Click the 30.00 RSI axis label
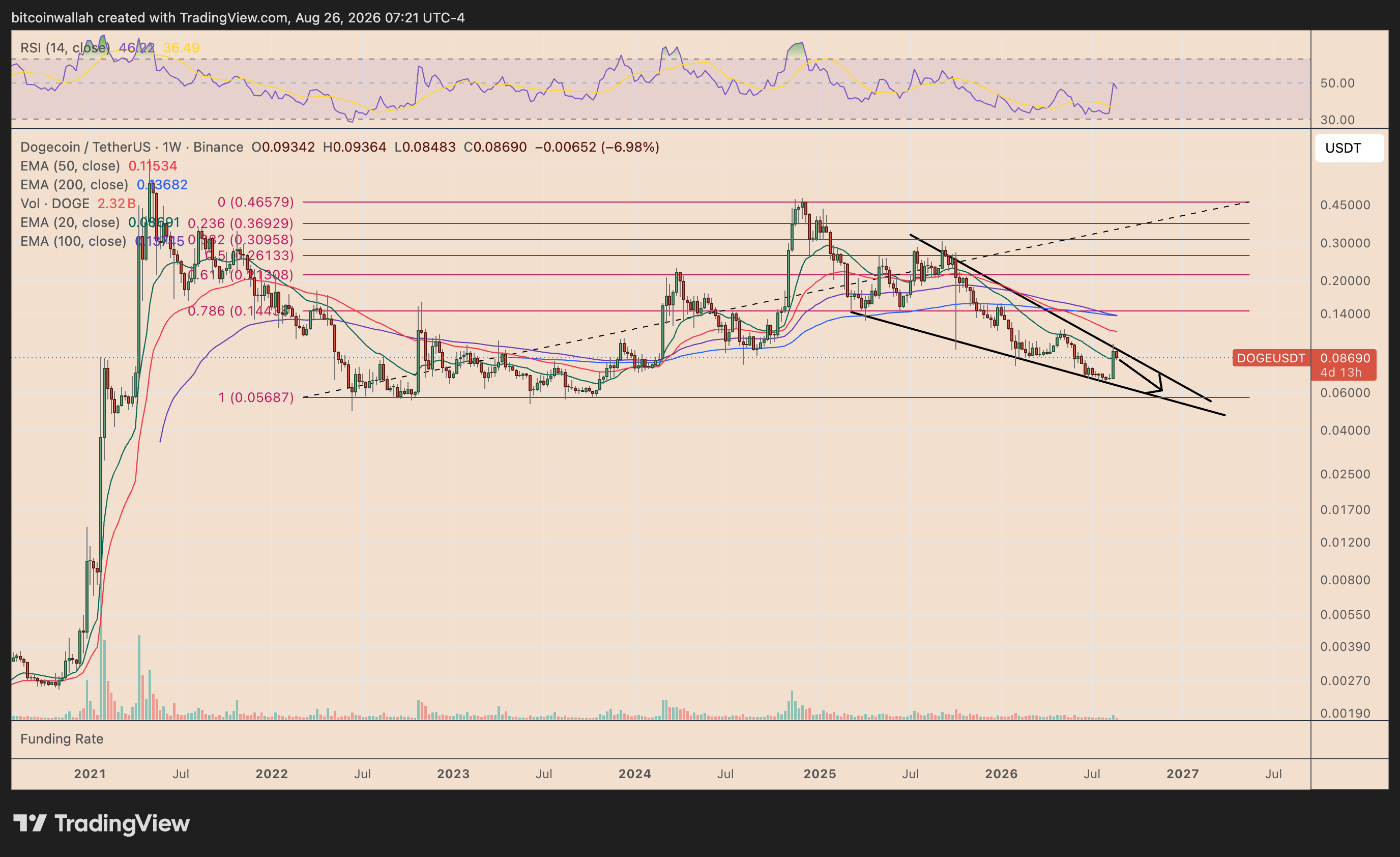This screenshot has width=1400, height=857. [x=1337, y=120]
